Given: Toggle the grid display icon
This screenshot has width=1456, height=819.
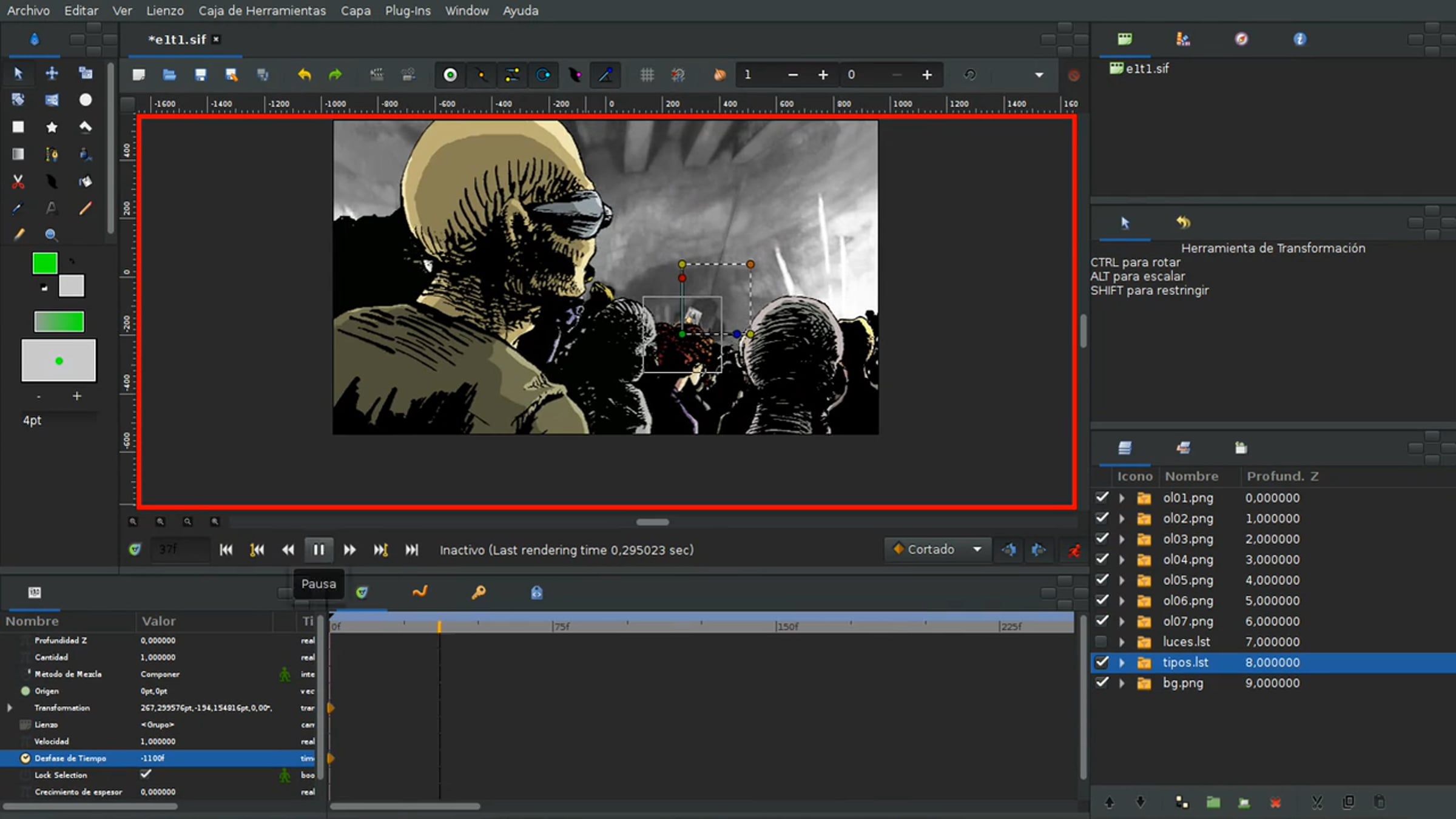Looking at the screenshot, I should pos(647,75).
